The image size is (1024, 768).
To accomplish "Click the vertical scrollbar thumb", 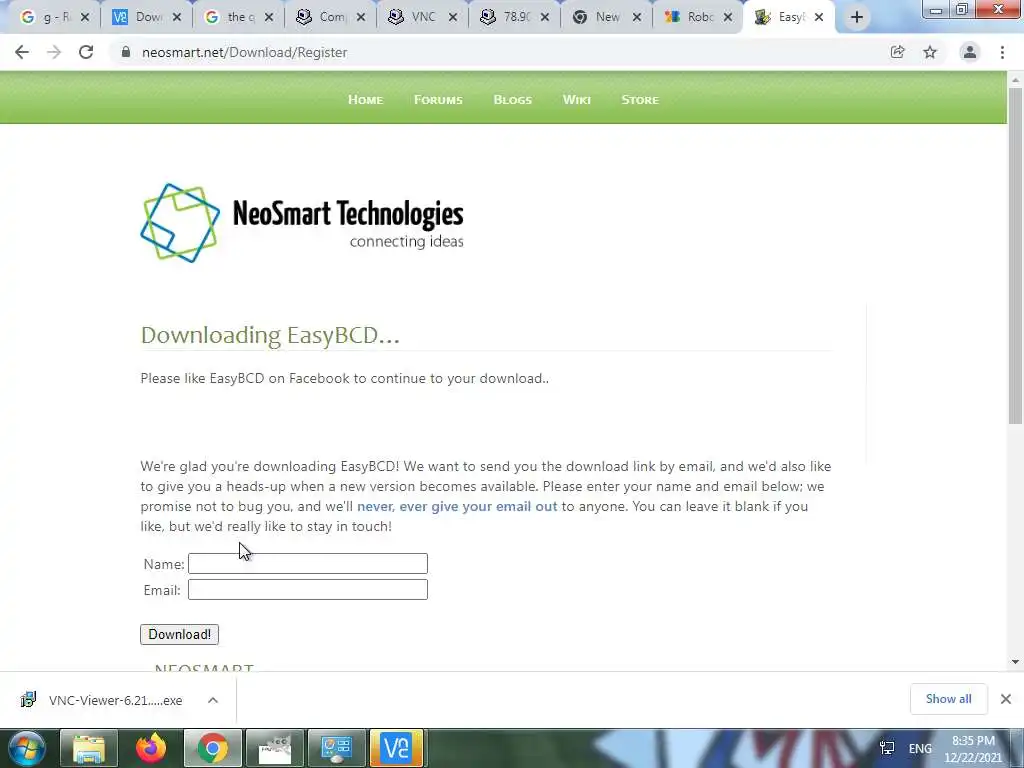I will pyautogui.click(x=1016, y=256).
